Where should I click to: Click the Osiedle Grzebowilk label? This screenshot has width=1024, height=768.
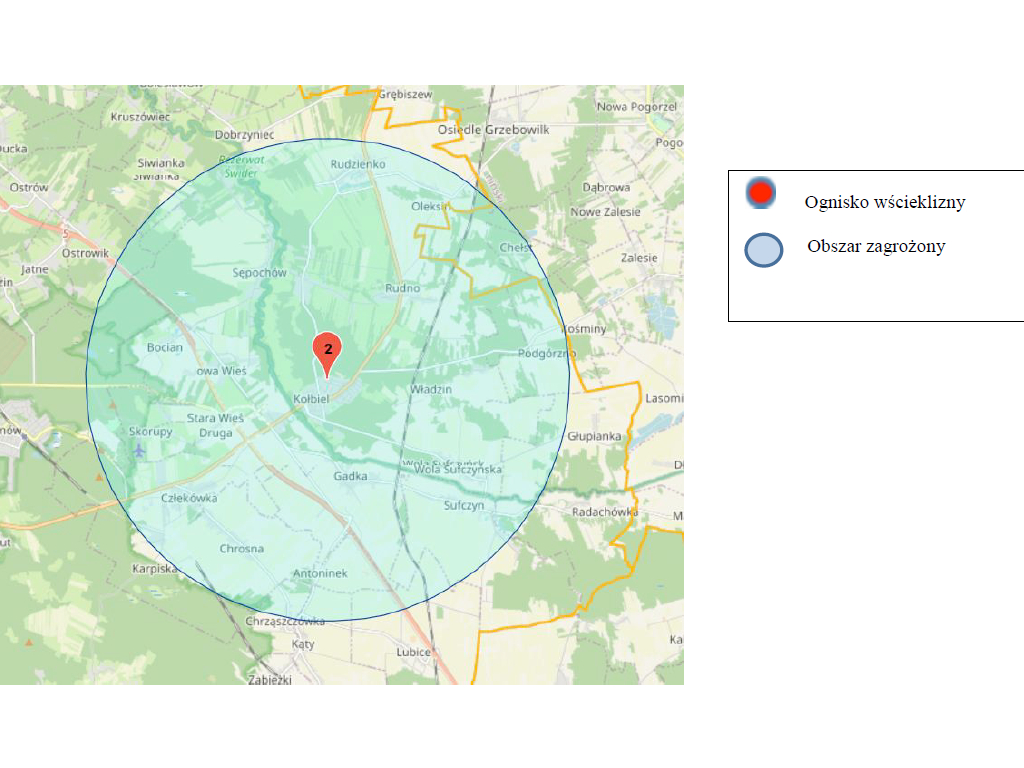[494, 130]
